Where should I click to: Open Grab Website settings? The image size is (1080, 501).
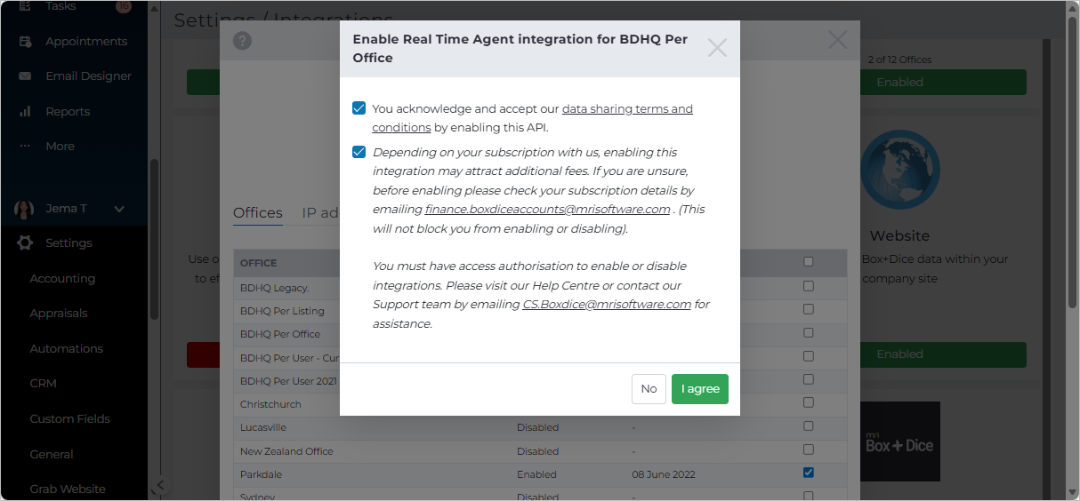pos(68,489)
